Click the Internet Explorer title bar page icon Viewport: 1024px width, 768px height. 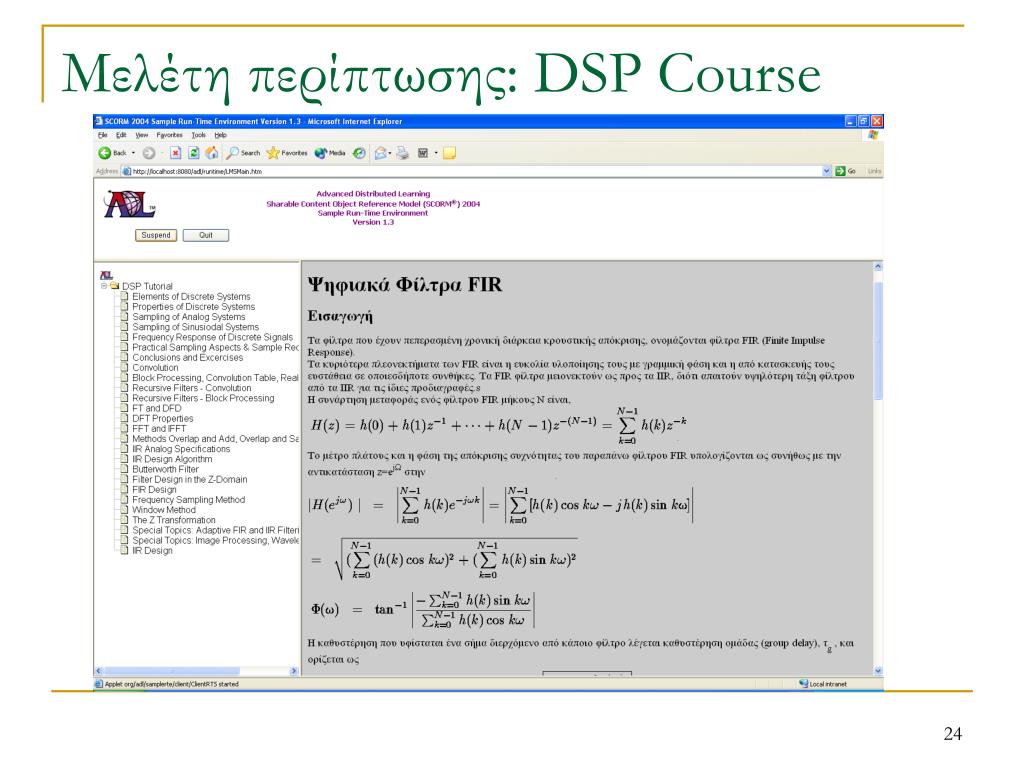point(99,121)
